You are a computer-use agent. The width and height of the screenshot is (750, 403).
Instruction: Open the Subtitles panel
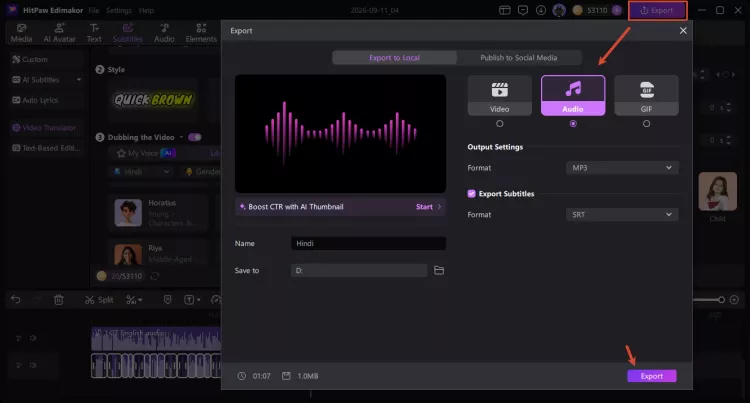click(128, 33)
